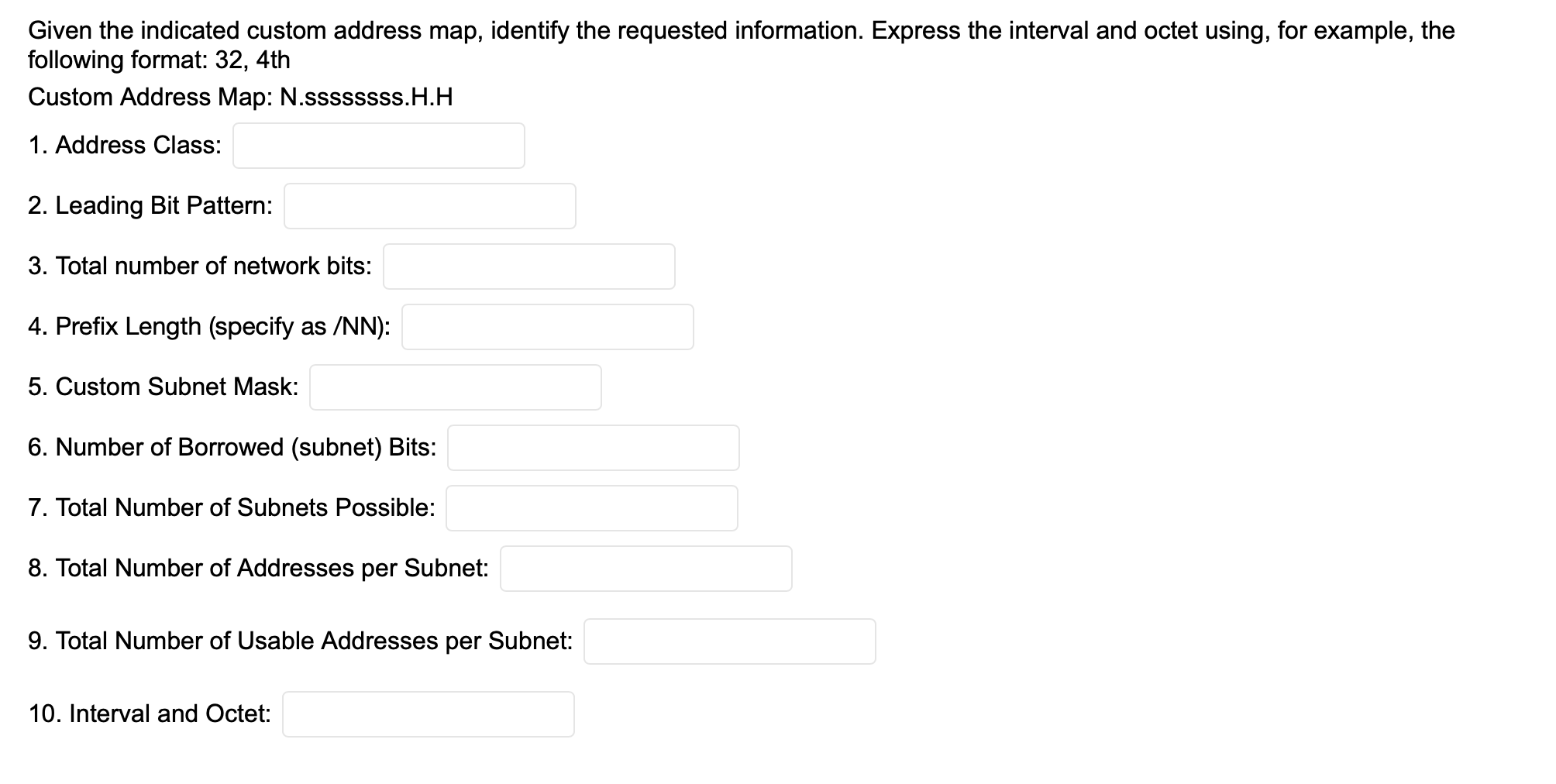Click the Total Number of Subnets Possible box
The image size is (1556, 784).
(591, 507)
